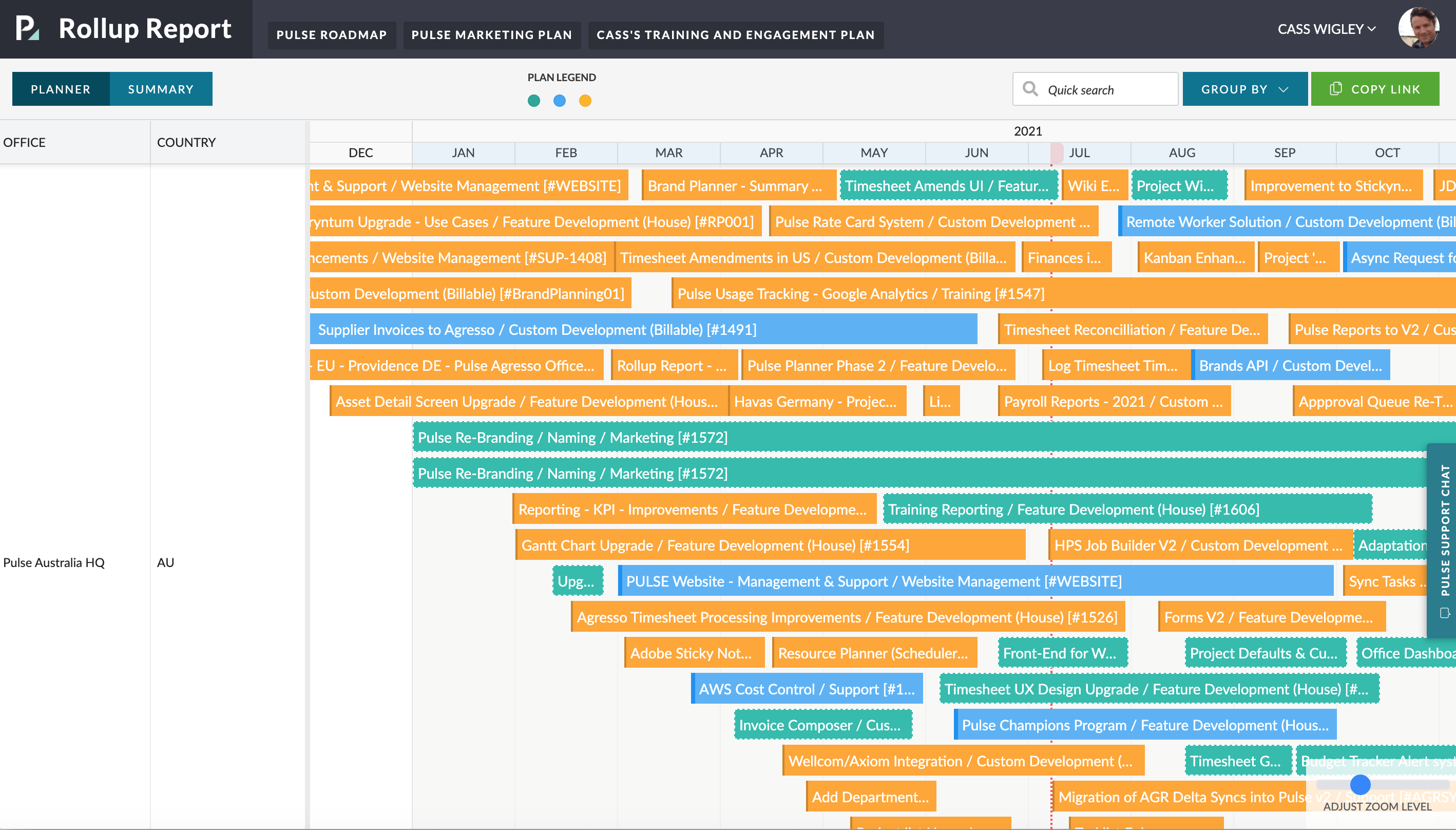Open Remote Worker Solution bar
The height and width of the screenshot is (830, 1456).
pyautogui.click(x=1288, y=222)
